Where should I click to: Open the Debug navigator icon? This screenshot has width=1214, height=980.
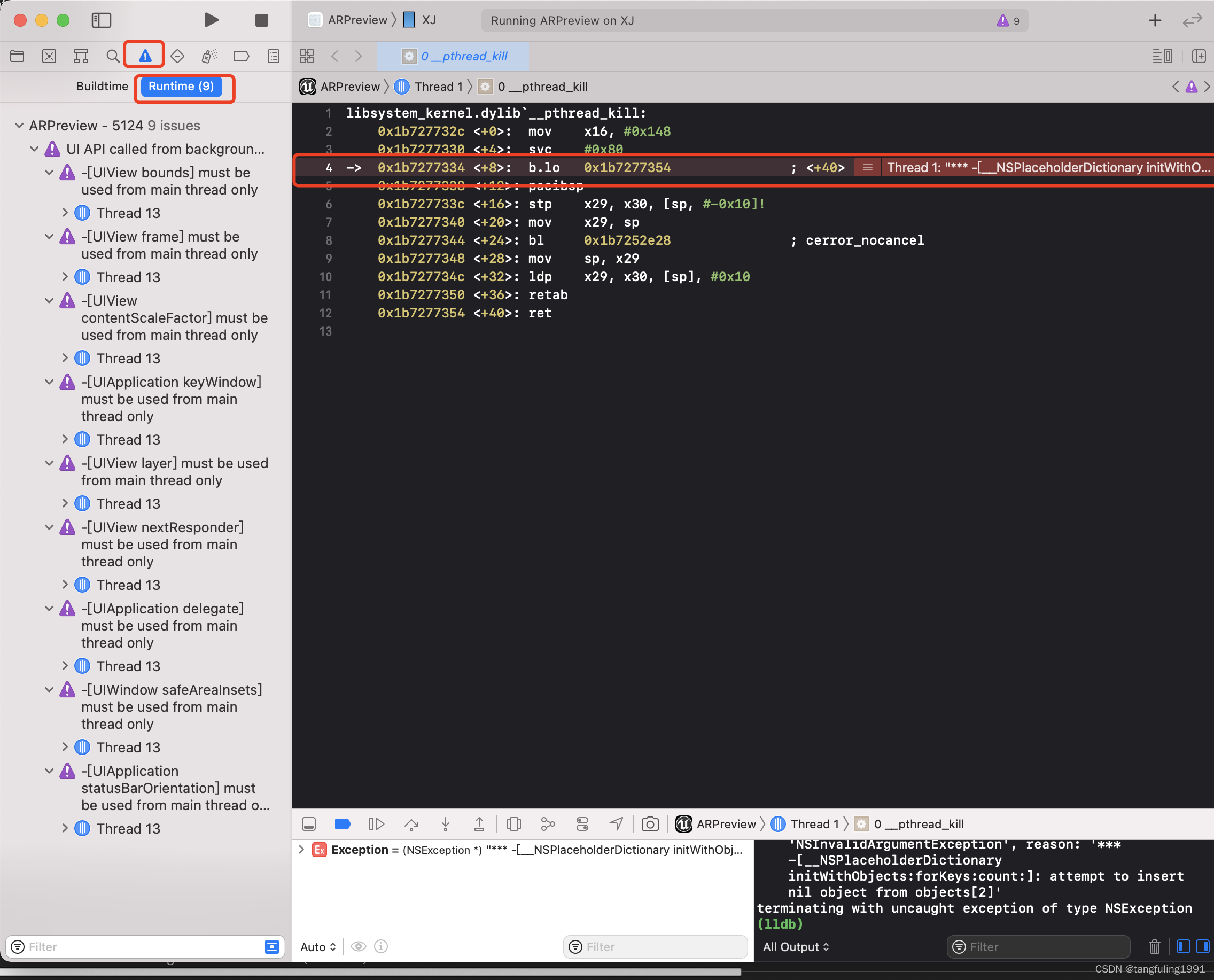pos(209,56)
